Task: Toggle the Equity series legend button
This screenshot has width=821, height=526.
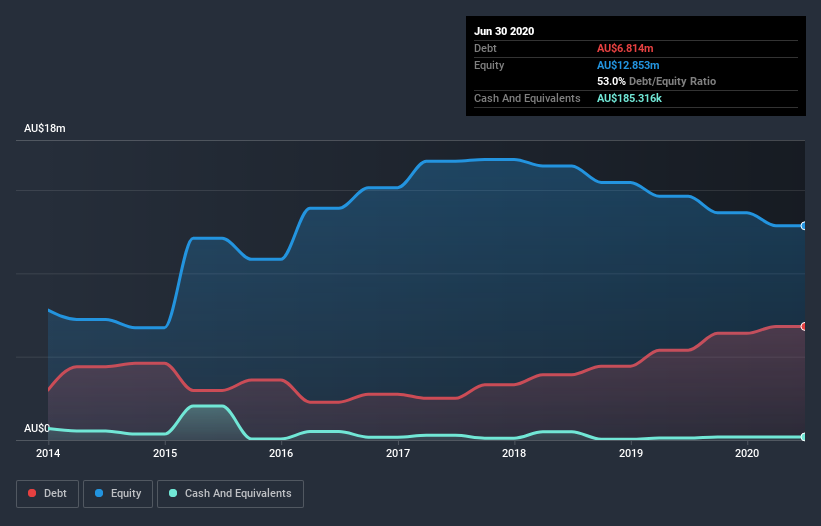Action: (x=118, y=494)
